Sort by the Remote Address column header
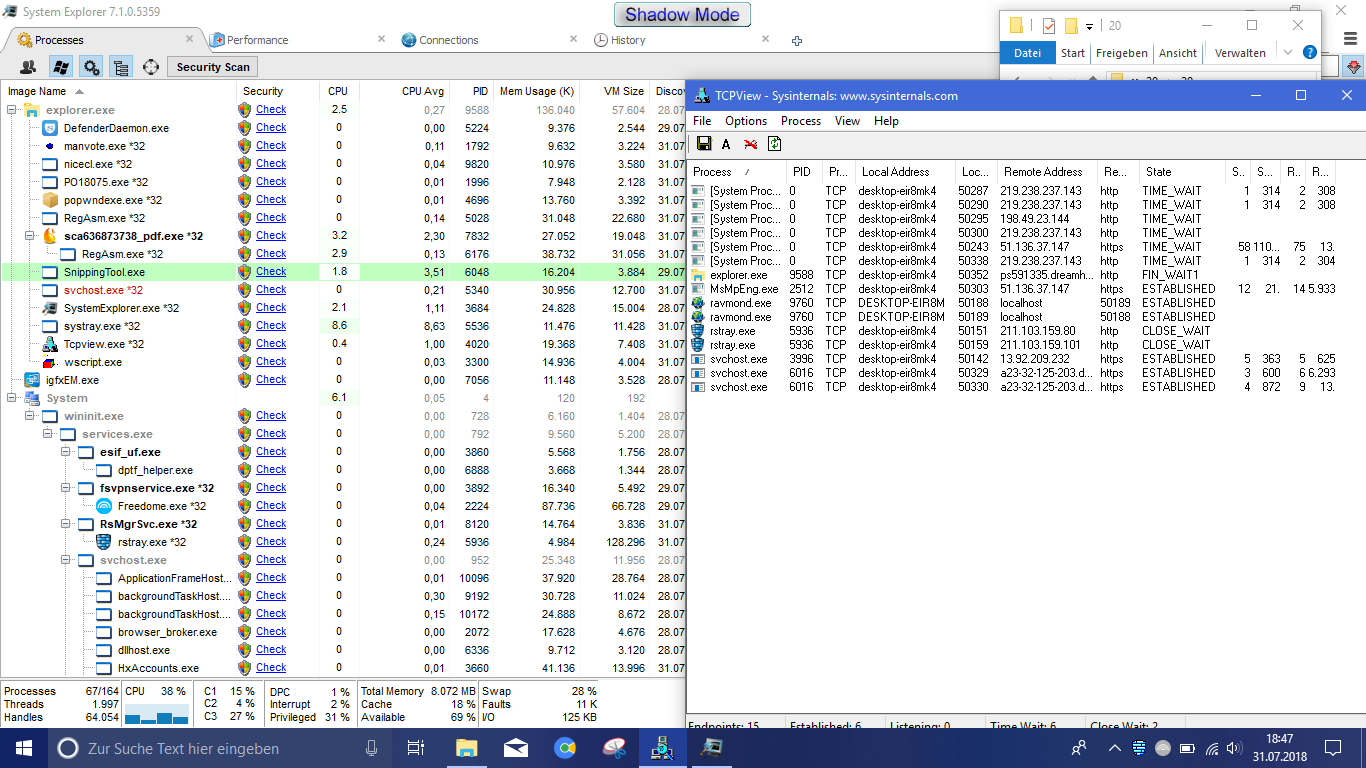Viewport: 1366px width, 768px height. pos(1043,172)
